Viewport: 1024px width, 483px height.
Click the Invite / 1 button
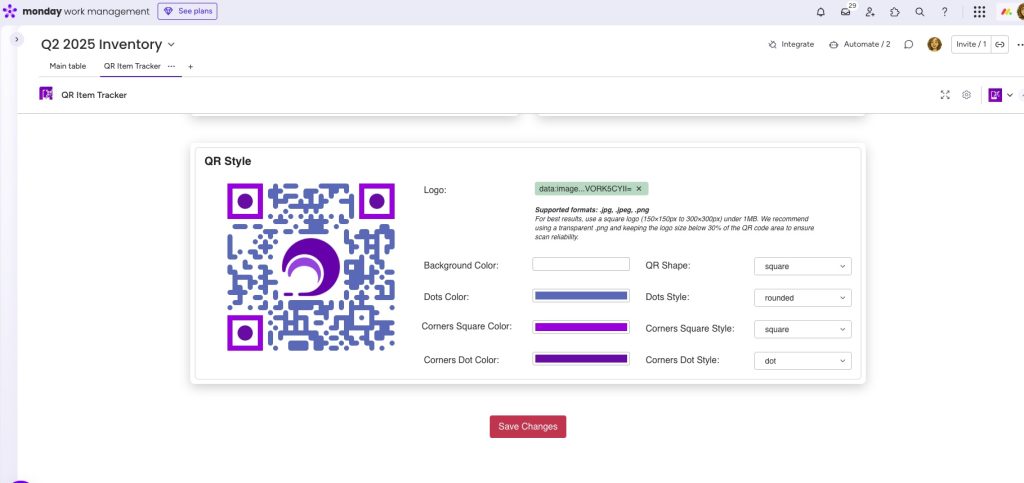[x=971, y=44]
